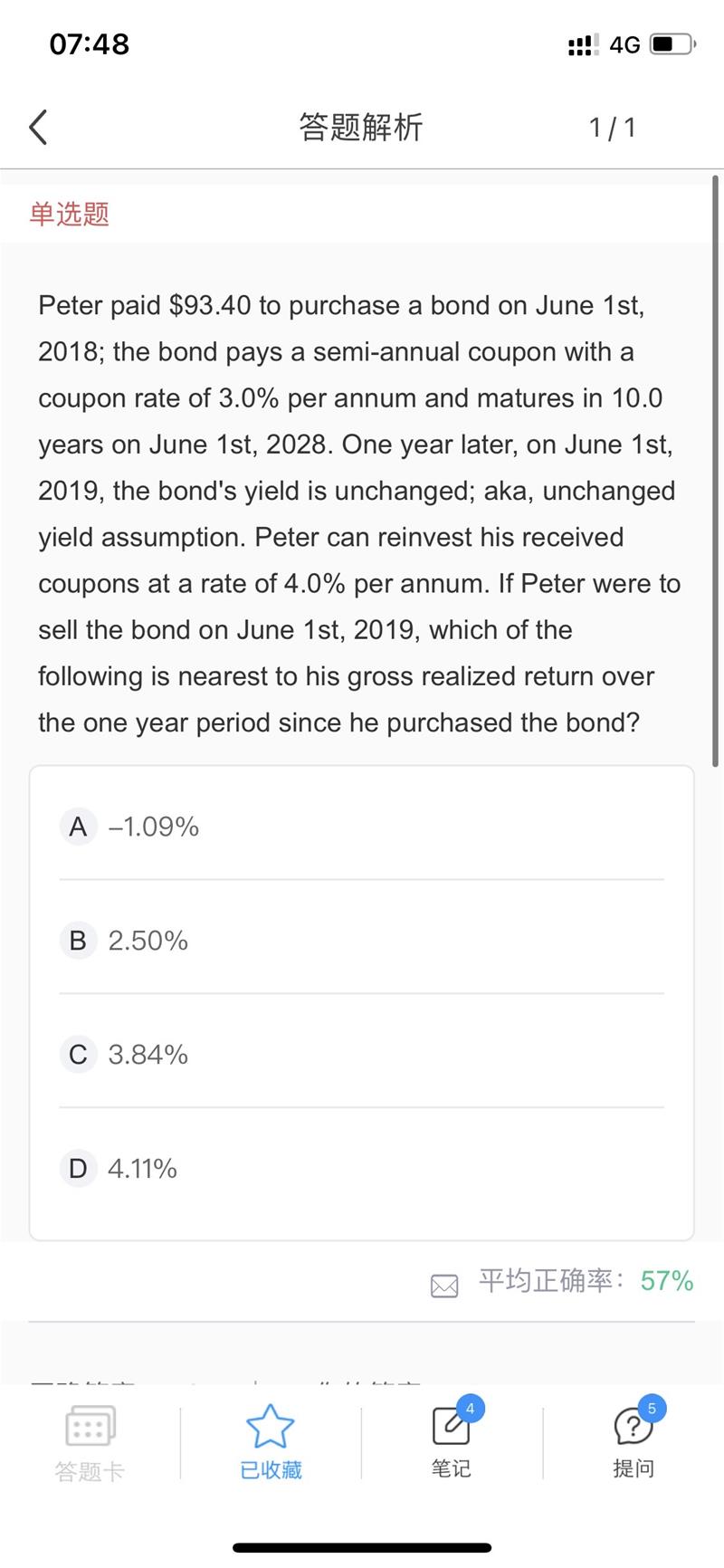Tap the 1/1 page indicator

tap(612, 128)
